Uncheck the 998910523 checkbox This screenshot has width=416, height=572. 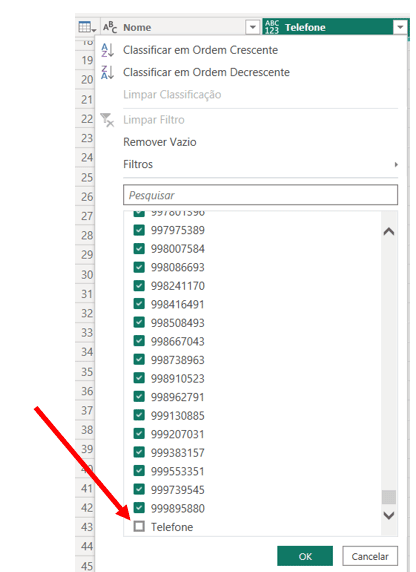coord(139,378)
